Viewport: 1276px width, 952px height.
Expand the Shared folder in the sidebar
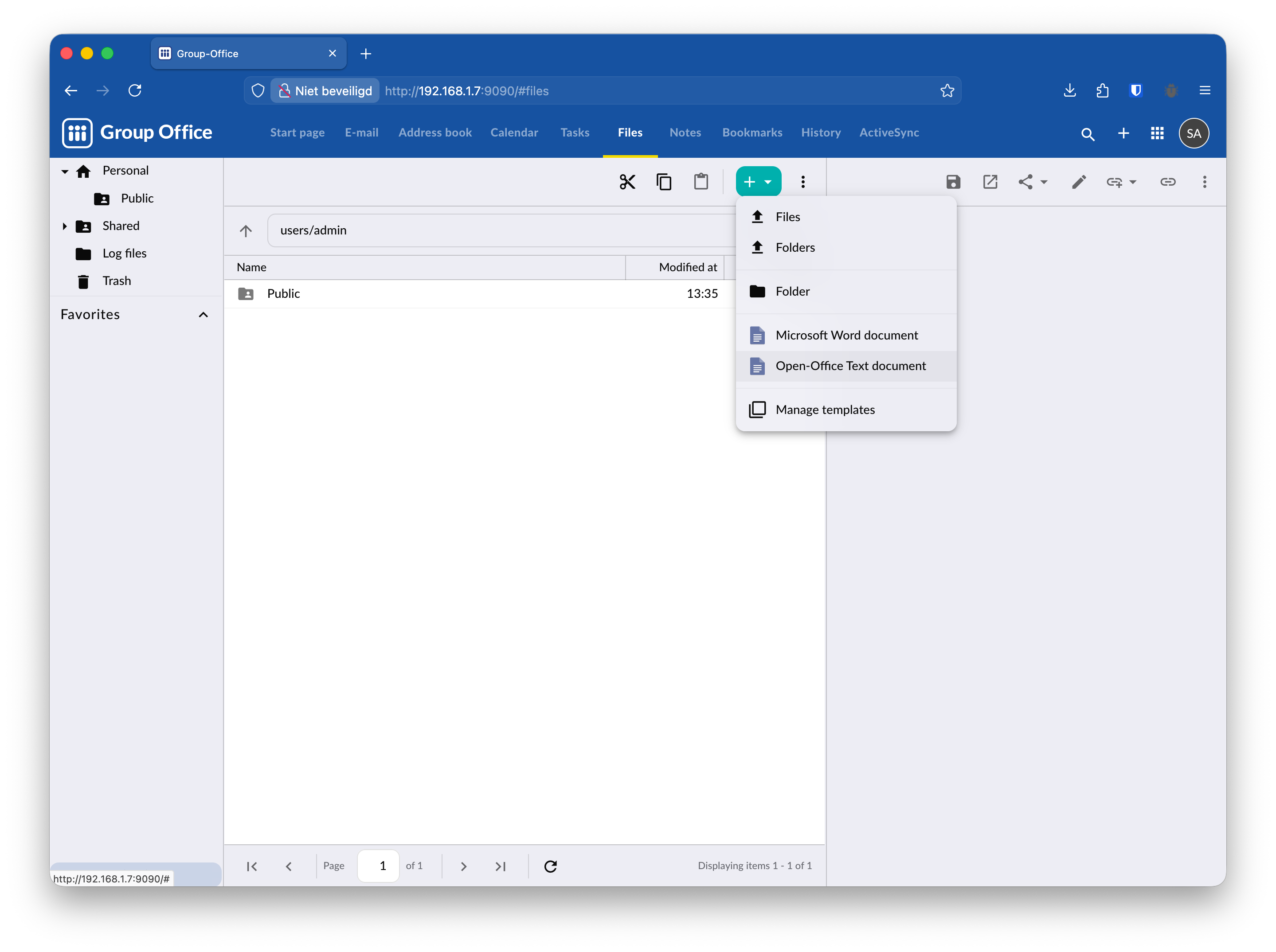pos(65,226)
